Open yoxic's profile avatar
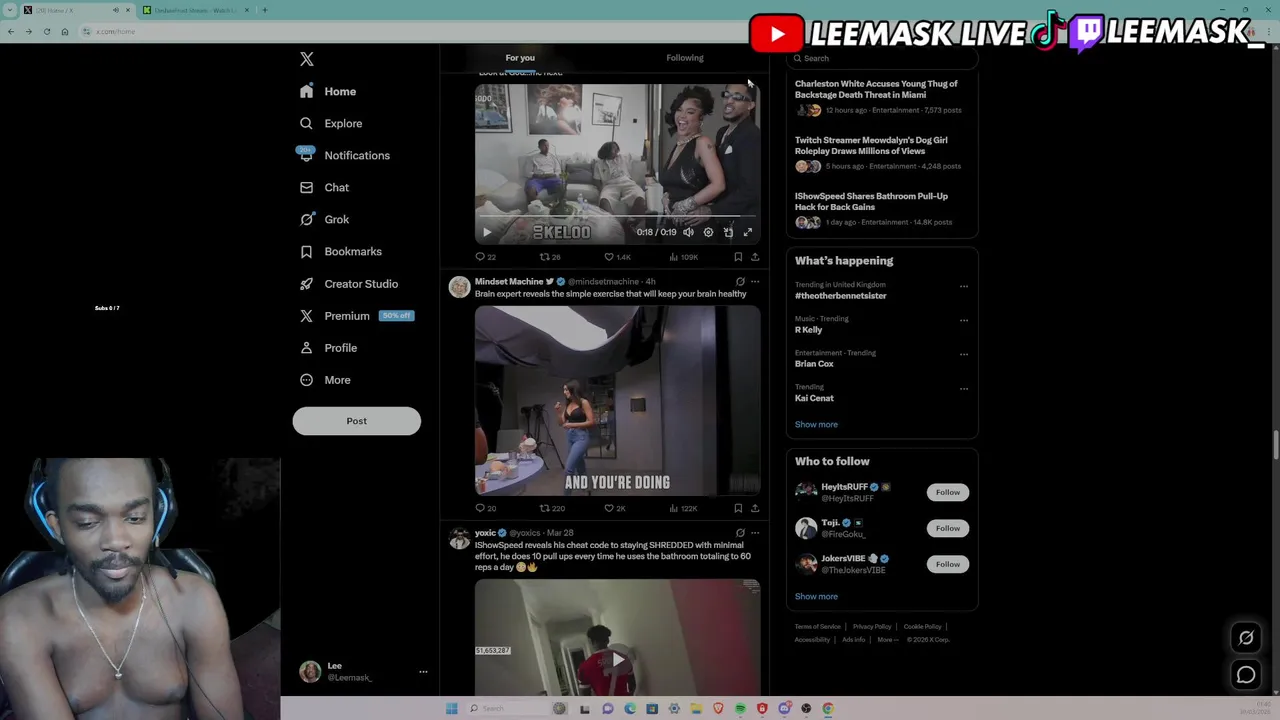 pyautogui.click(x=459, y=540)
